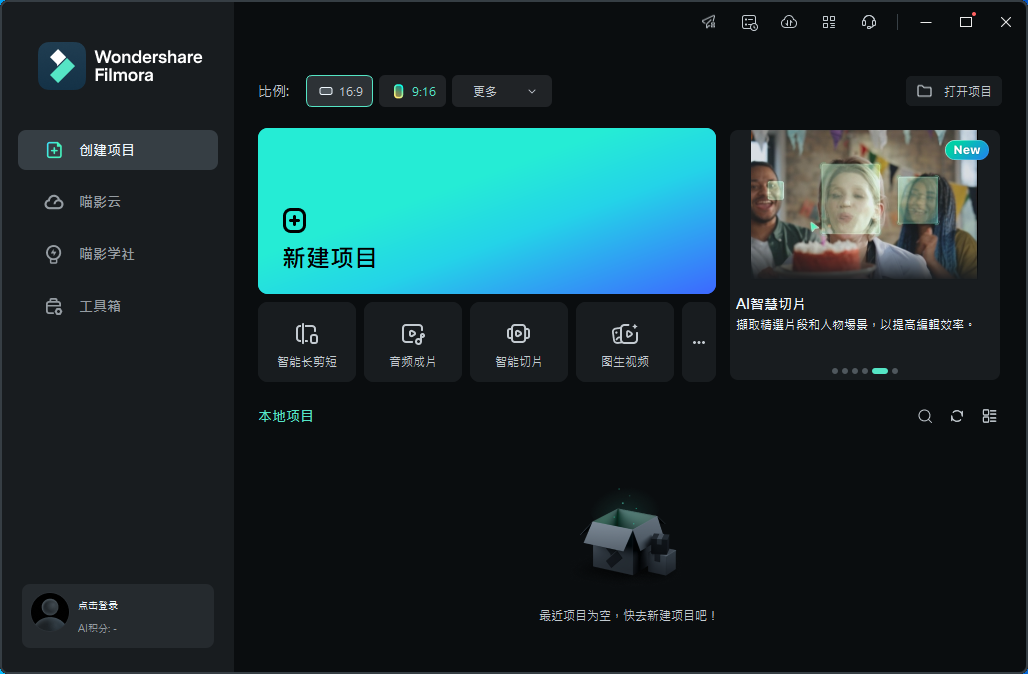Select the first carousel page dot
Screen dimensions: 1028x674
coord(835,371)
